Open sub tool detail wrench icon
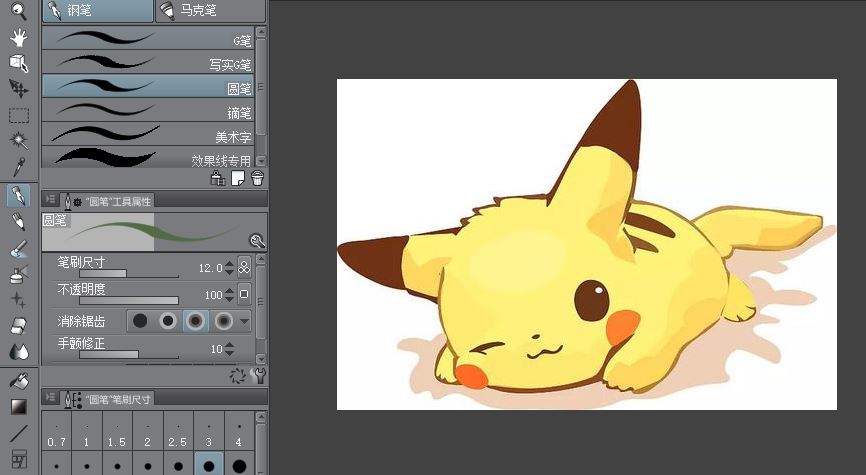 [x=258, y=376]
